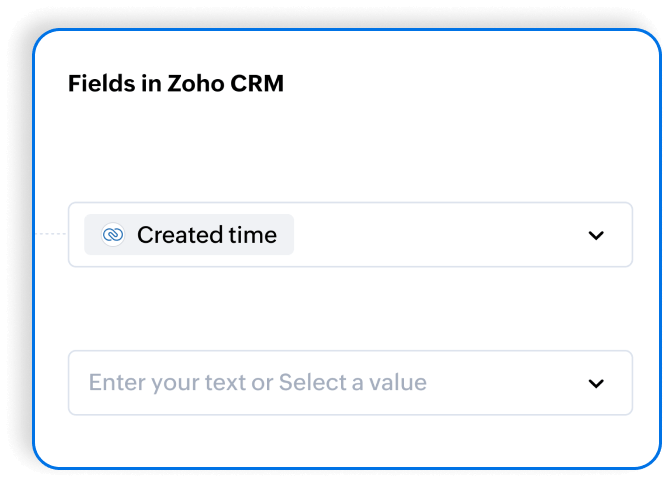Open the value dropdown chevron arrow
The image size is (670, 482).
[x=596, y=383]
